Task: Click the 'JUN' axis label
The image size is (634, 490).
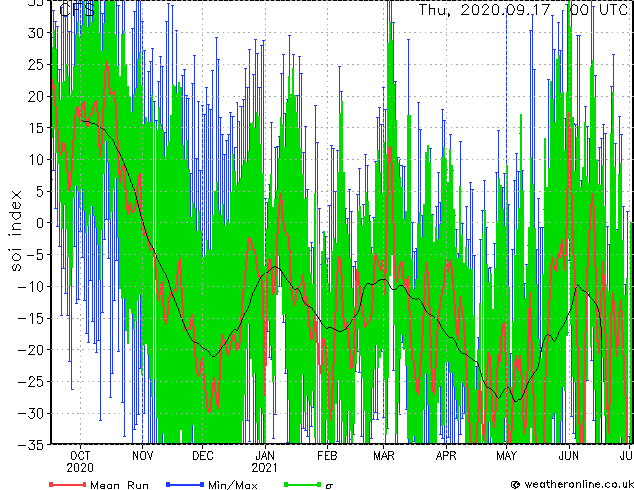Action: pyautogui.click(x=568, y=456)
